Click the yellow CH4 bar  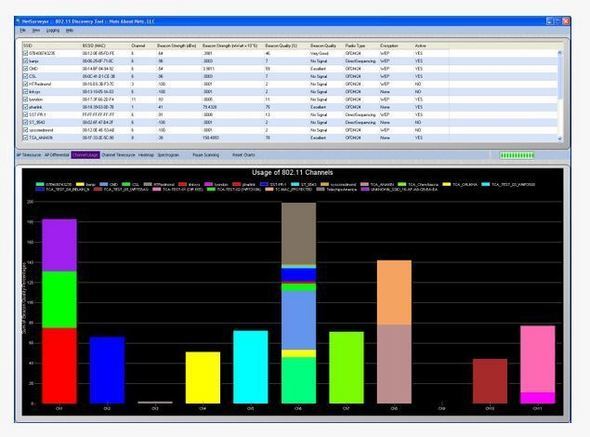(x=203, y=378)
